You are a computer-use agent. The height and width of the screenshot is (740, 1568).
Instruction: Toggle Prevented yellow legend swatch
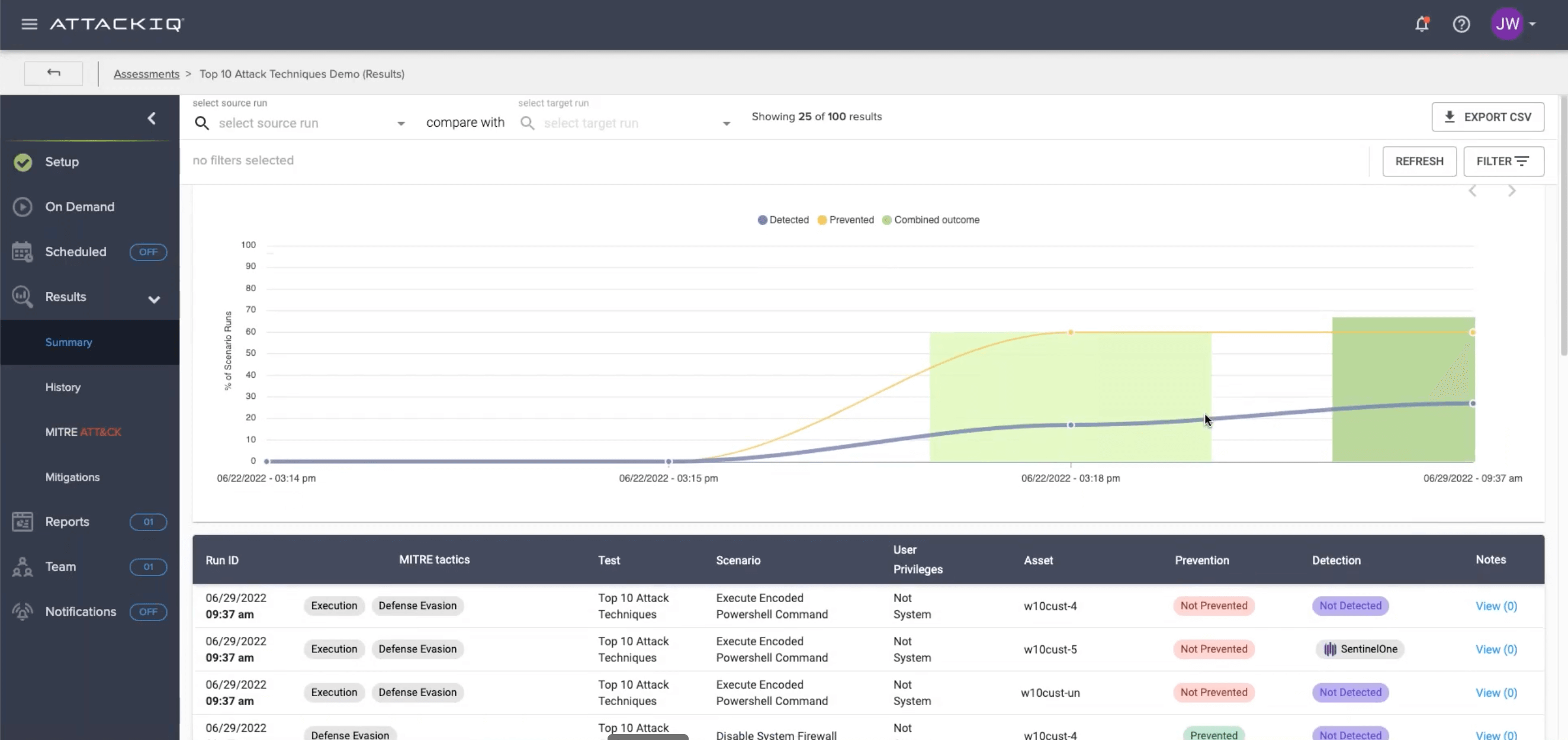pos(822,220)
